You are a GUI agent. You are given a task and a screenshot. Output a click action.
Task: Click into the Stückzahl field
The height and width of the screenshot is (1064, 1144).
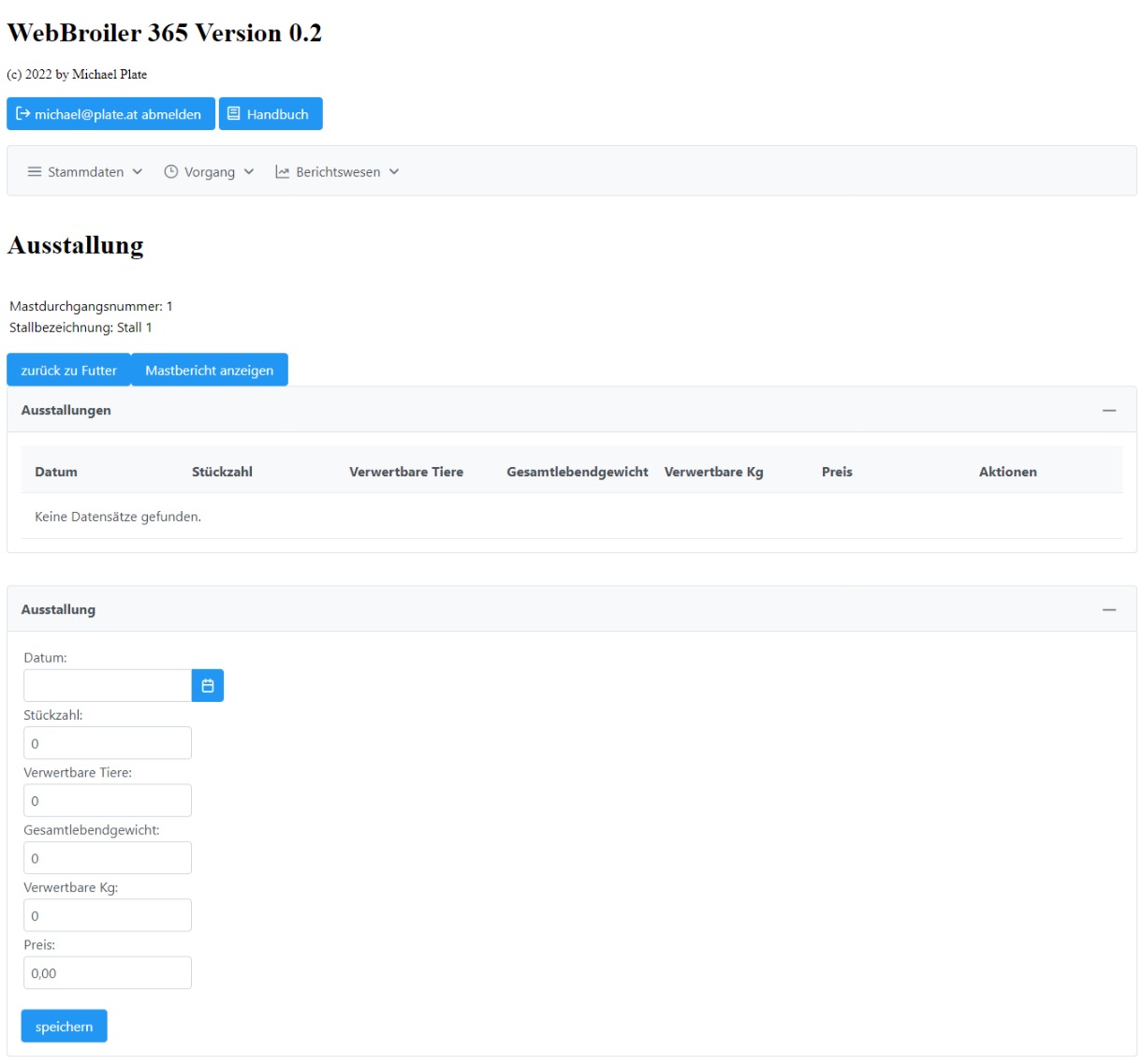tap(108, 744)
